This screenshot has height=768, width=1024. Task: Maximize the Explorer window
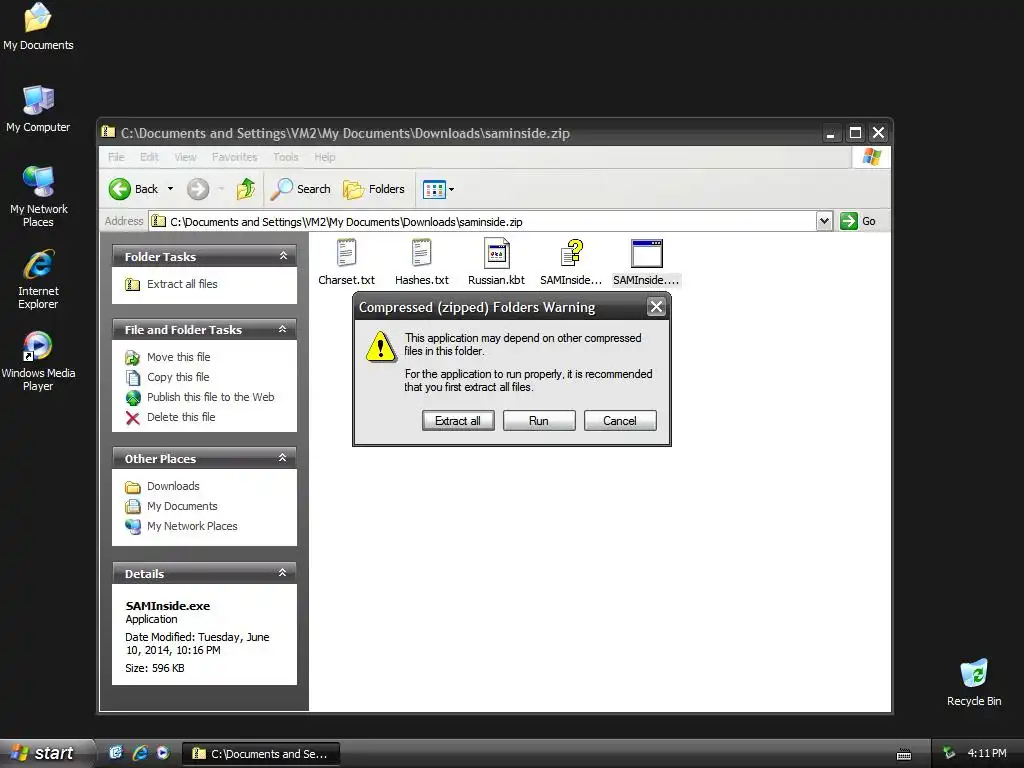pyautogui.click(x=855, y=133)
